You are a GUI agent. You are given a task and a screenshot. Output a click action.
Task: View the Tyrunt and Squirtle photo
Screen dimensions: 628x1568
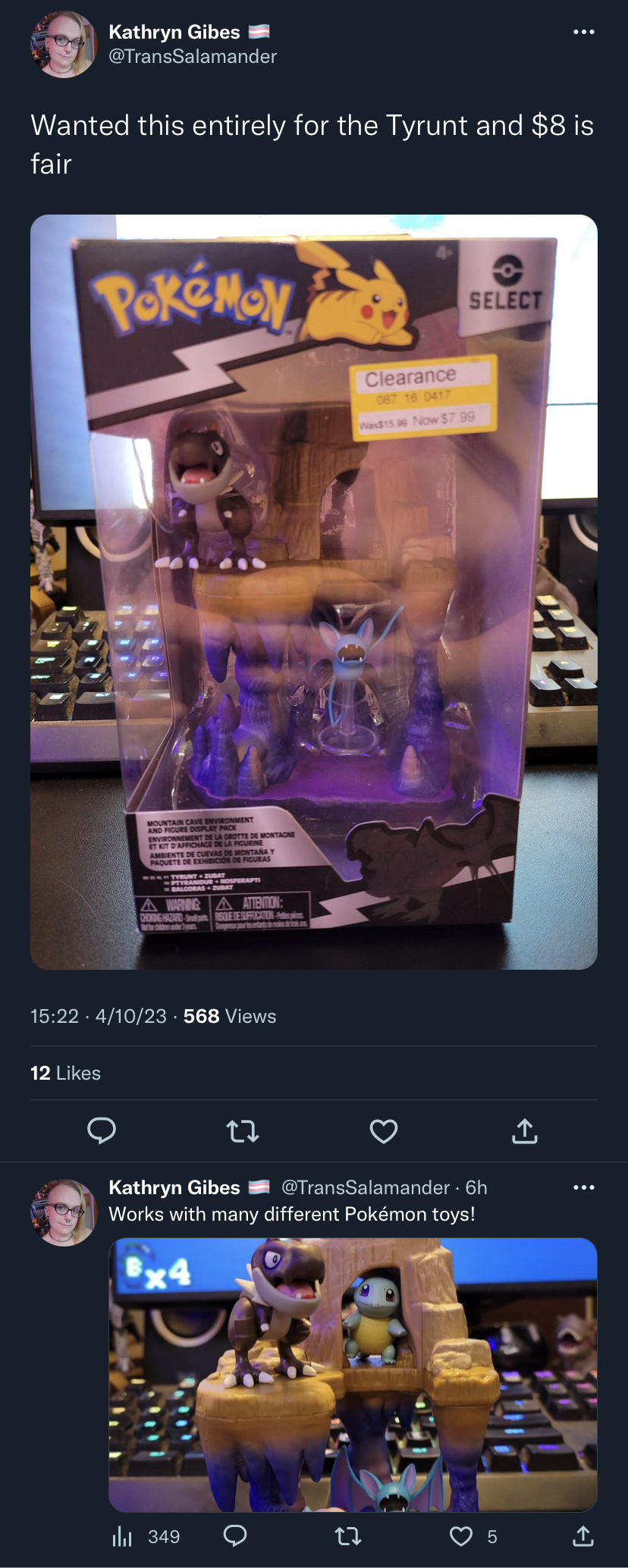pyautogui.click(x=353, y=1375)
